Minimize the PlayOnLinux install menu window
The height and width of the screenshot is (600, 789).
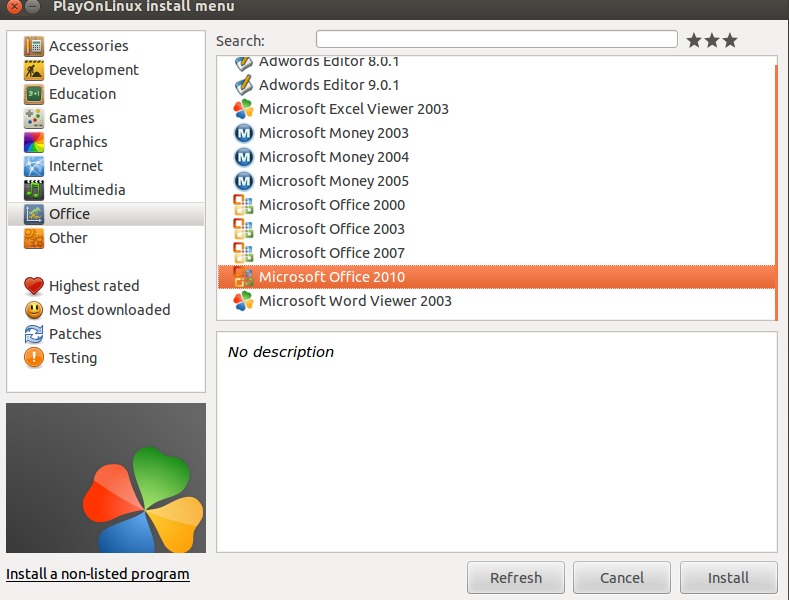(33, 7)
